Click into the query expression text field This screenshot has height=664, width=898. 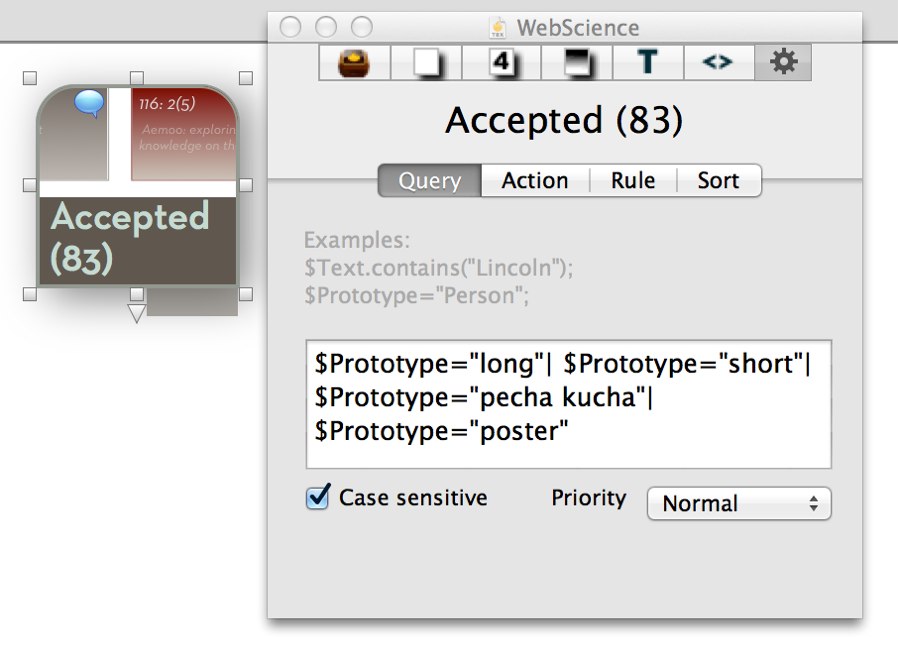tap(568, 404)
